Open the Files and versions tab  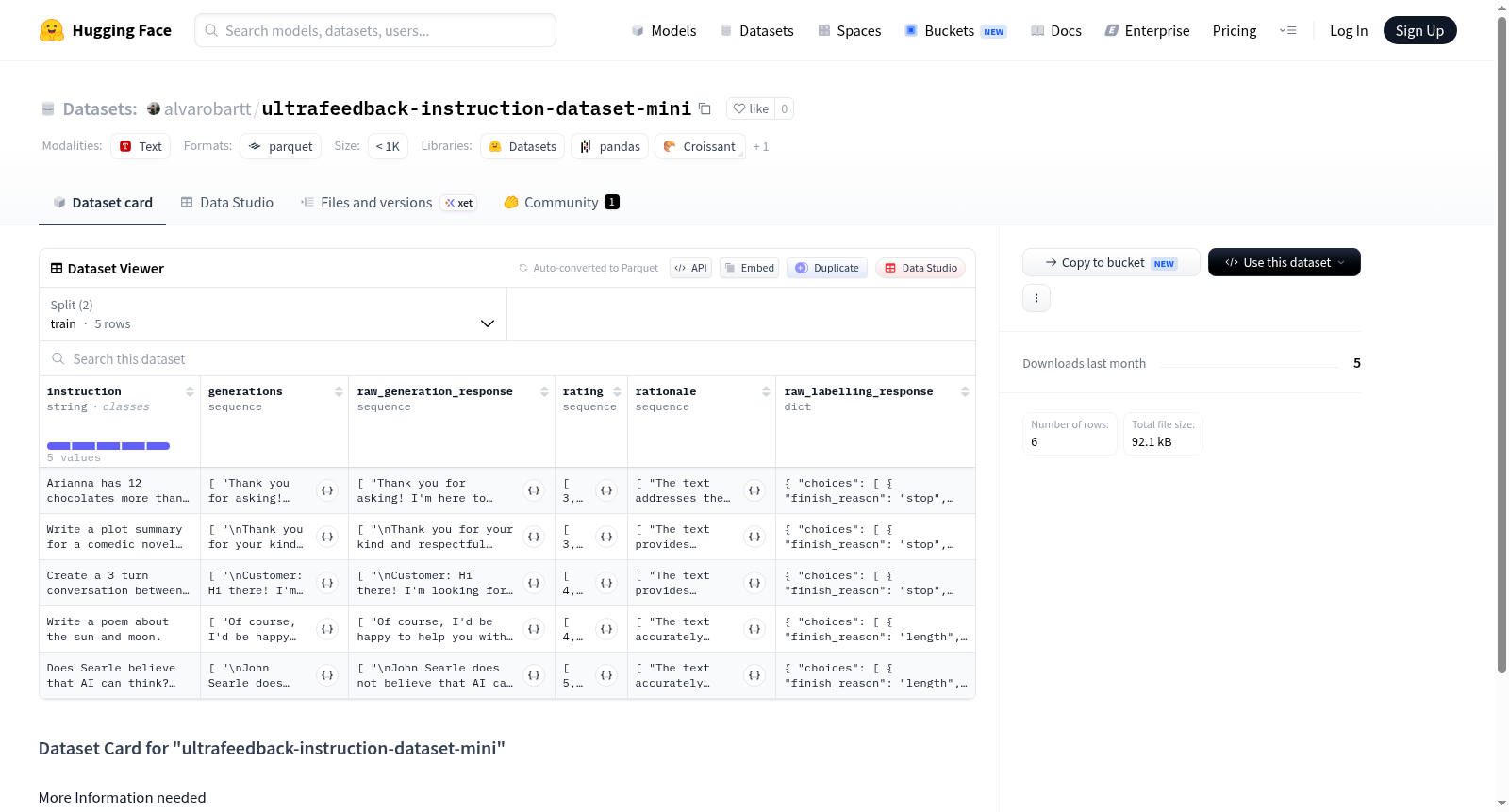coord(389,202)
